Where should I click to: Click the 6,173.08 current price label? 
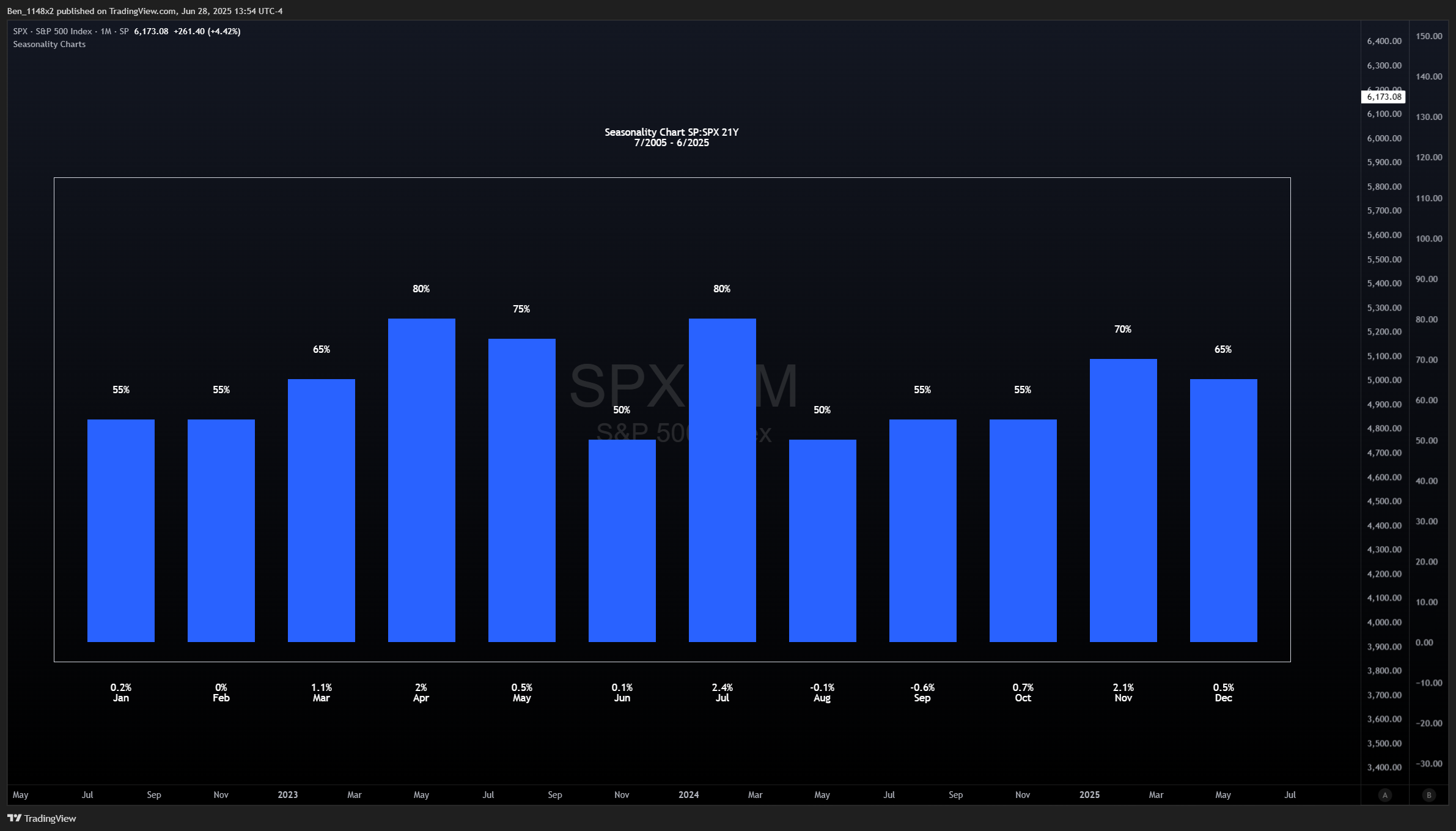[x=1384, y=97]
